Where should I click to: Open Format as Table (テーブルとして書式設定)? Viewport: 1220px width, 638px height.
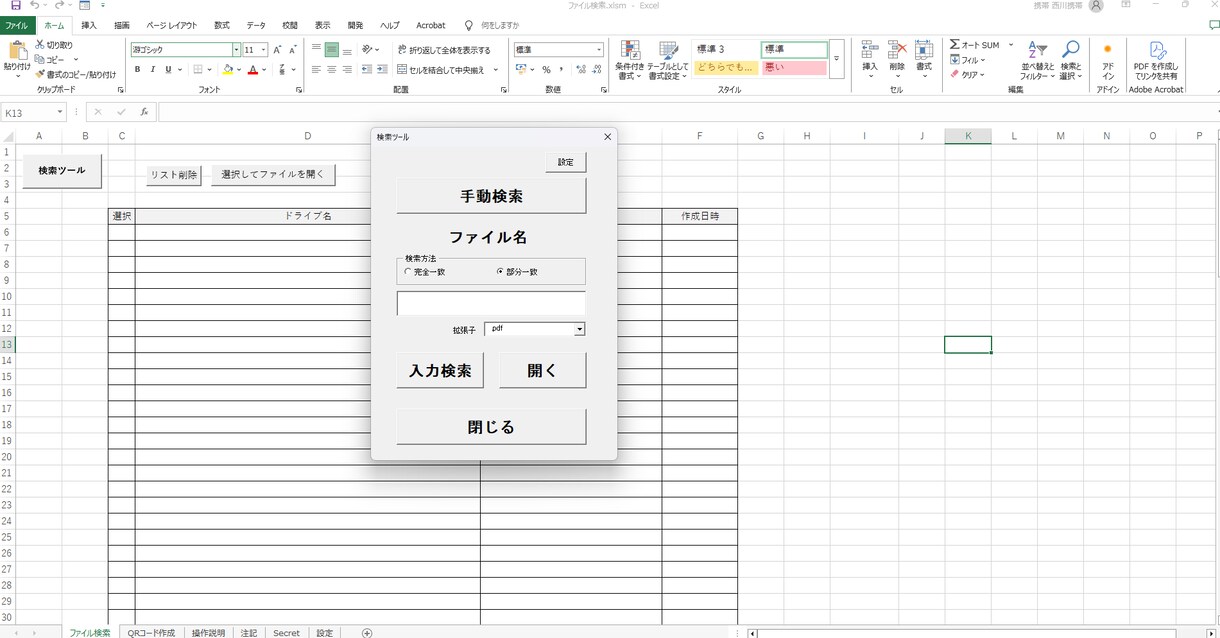coord(668,60)
